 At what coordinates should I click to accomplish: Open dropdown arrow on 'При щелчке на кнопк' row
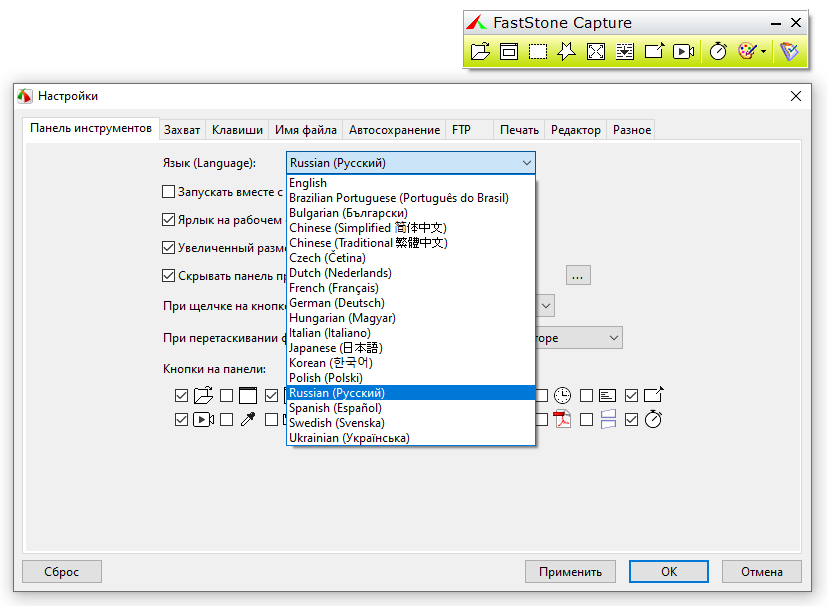546,306
